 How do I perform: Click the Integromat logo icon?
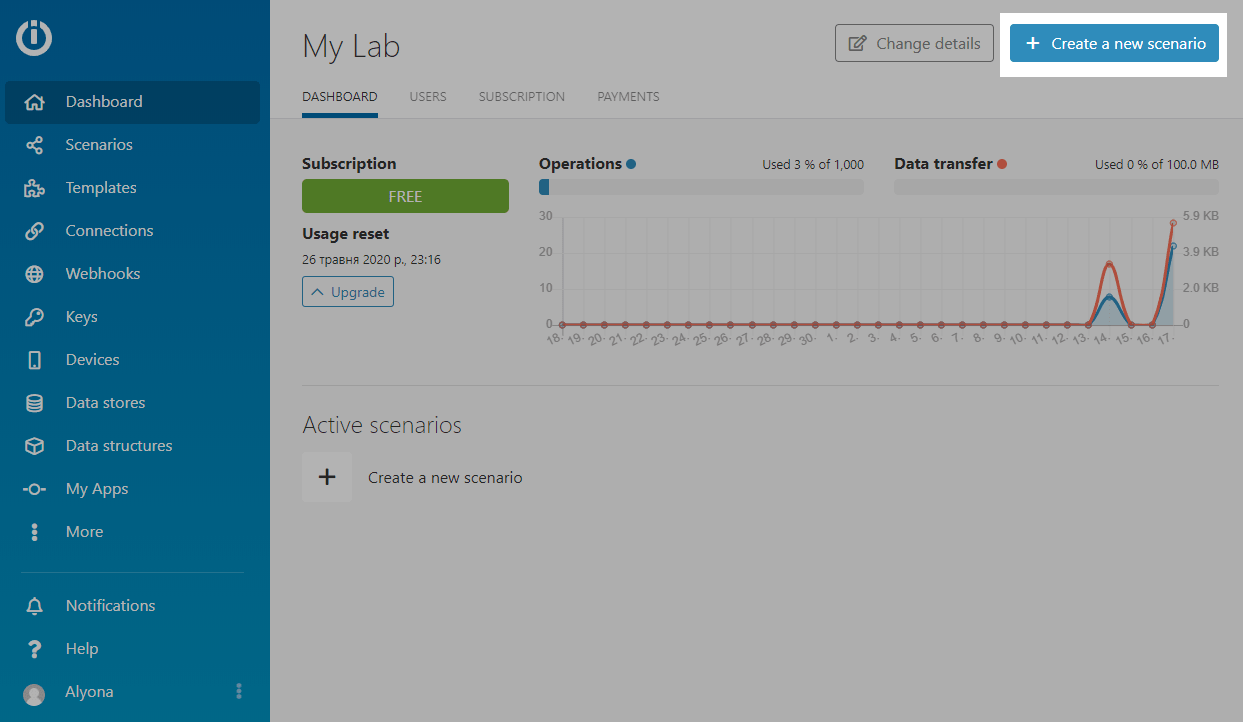click(x=34, y=37)
